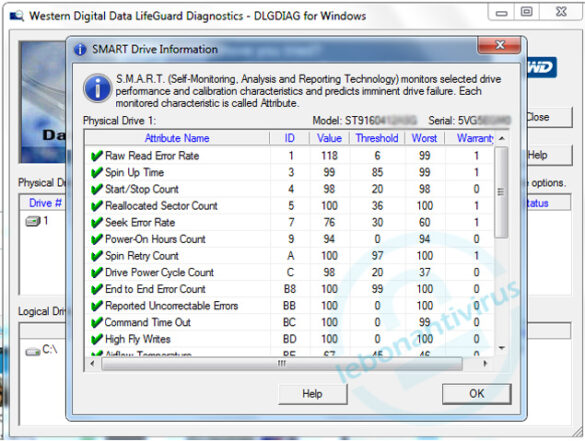
Task: Click OK to dismiss the SMART dialog
Action: [476, 394]
